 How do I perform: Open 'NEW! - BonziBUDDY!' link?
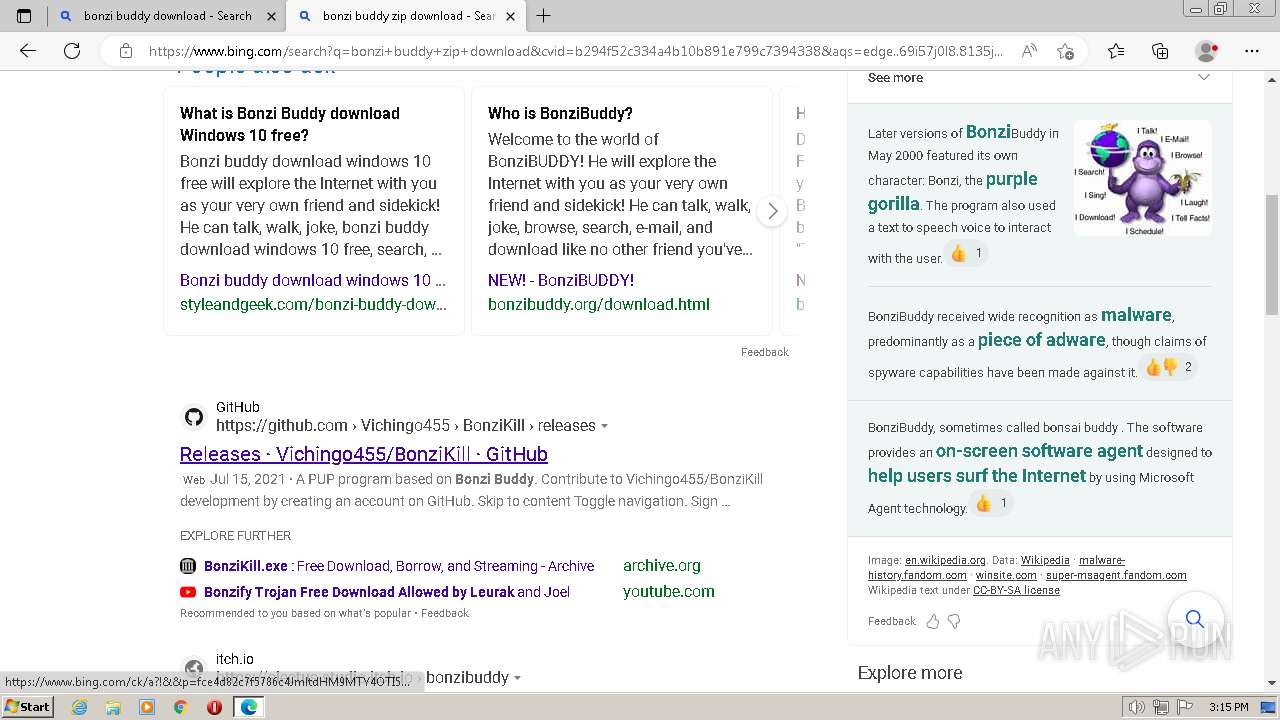(561, 280)
